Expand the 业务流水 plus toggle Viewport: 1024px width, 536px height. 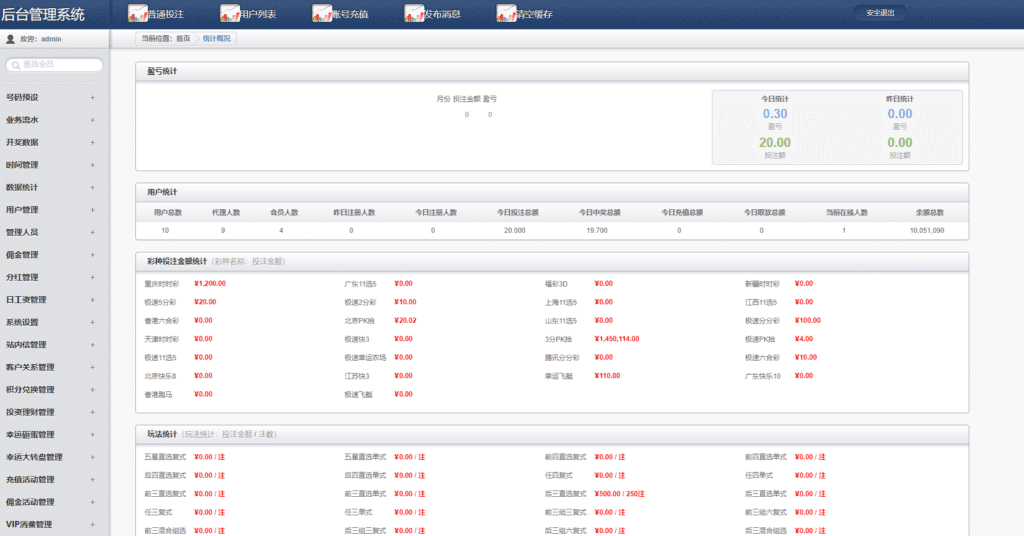[x=93, y=120]
